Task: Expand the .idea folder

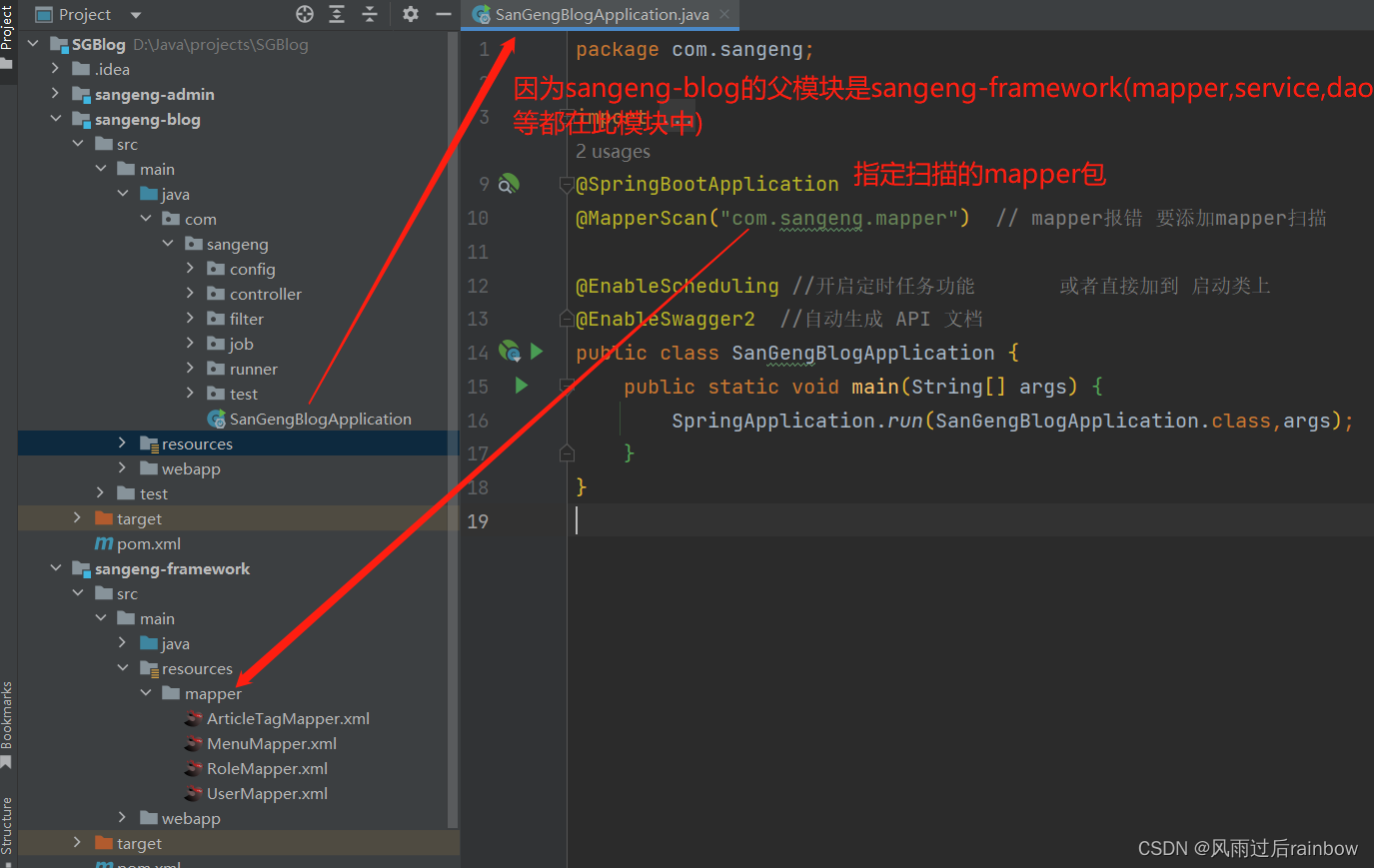Action: [55, 69]
